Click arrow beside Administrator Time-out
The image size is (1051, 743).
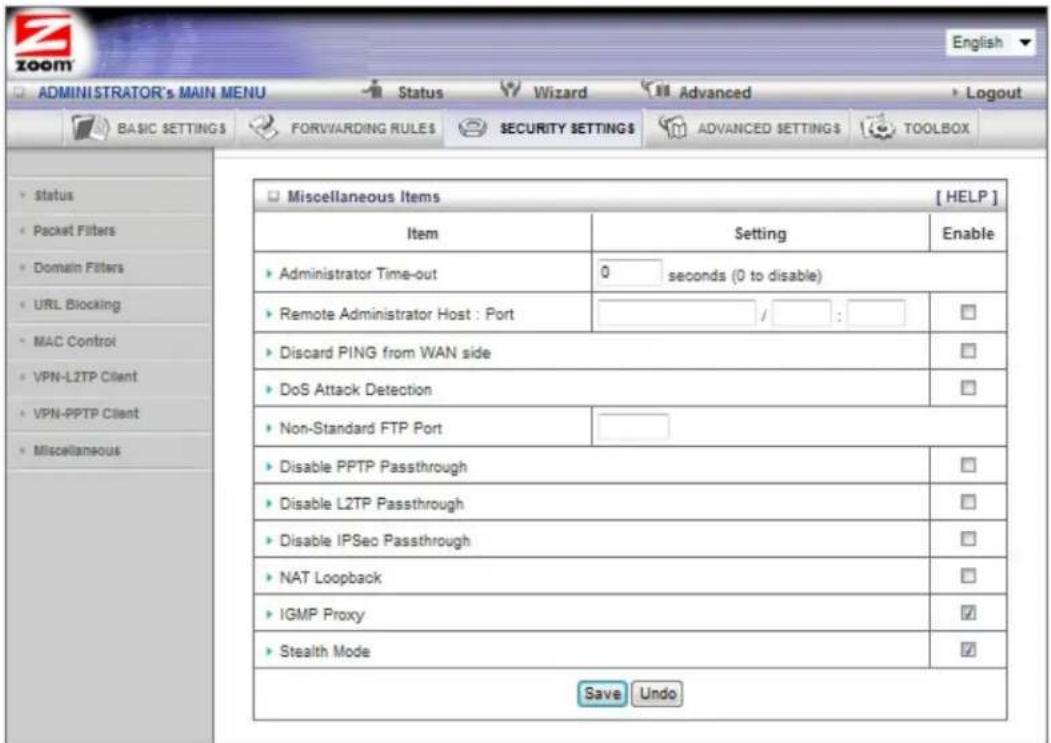click(269, 274)
